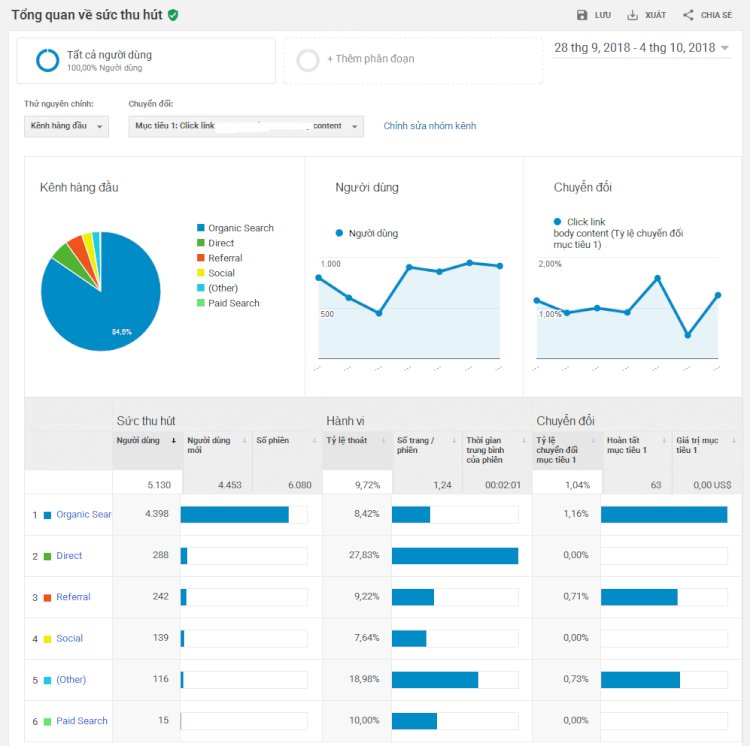The width and height of the screenshot is (750, 746).
Task: Open the Kênh hàng đầu dimension dropdown
Action: (66, 126)
